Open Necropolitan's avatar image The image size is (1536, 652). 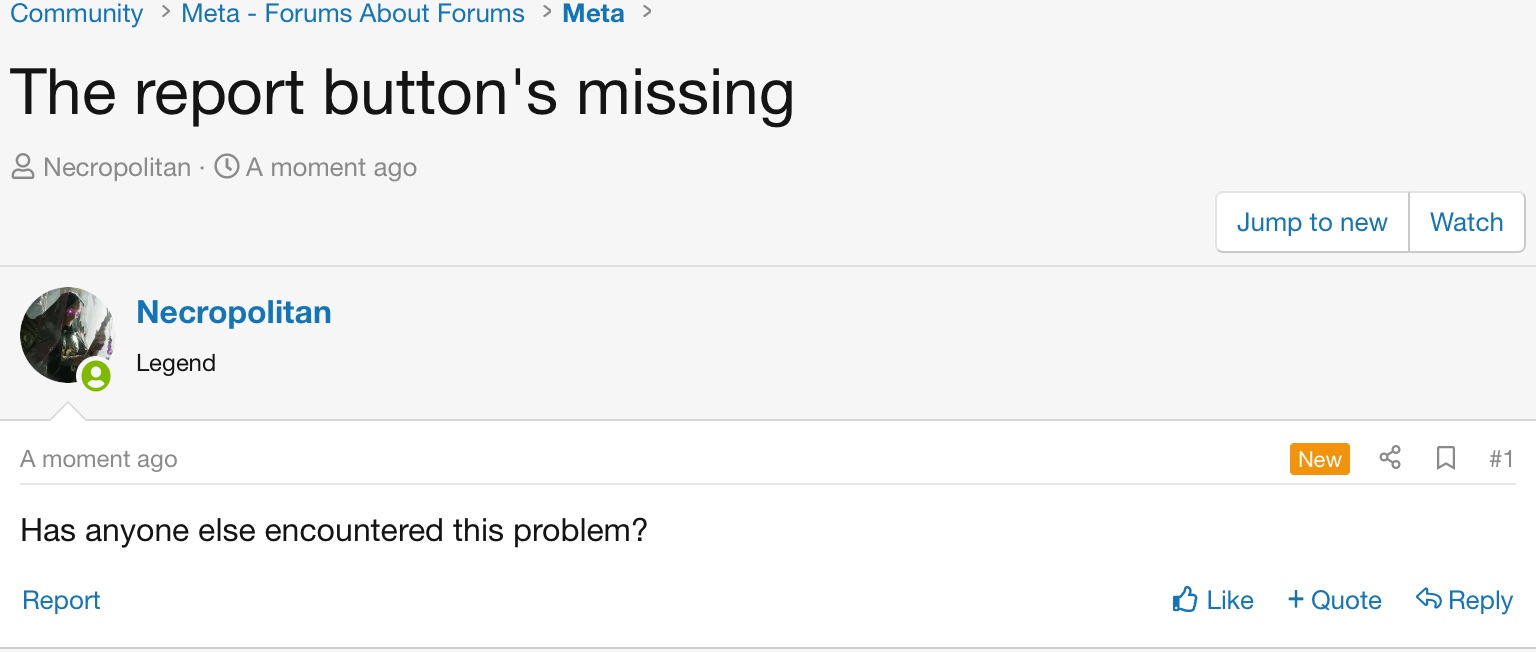click(66, 334)
